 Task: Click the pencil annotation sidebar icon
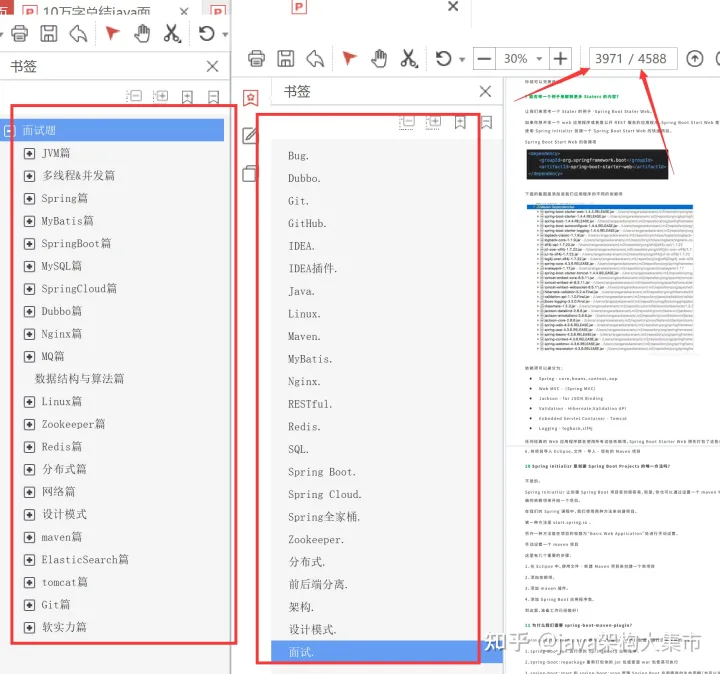pyautogui.click(x=250, y=135)
